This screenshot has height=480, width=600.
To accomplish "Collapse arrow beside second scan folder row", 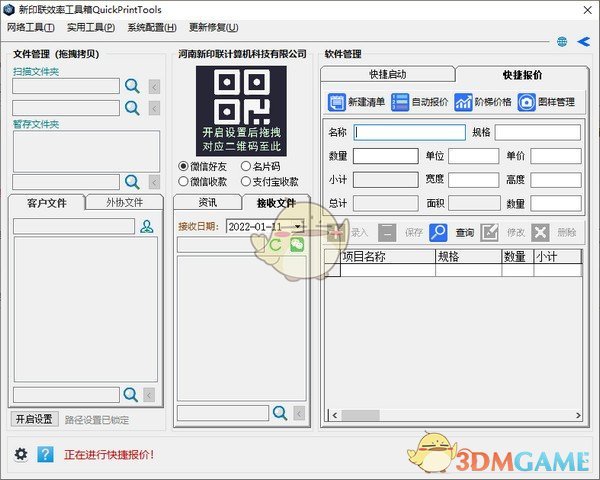I will 154,108.
